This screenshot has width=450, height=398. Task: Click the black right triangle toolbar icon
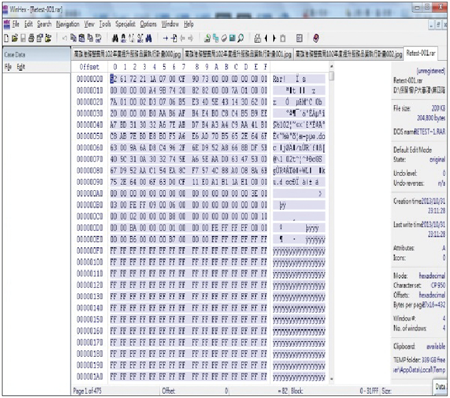[x=274, y=39]
